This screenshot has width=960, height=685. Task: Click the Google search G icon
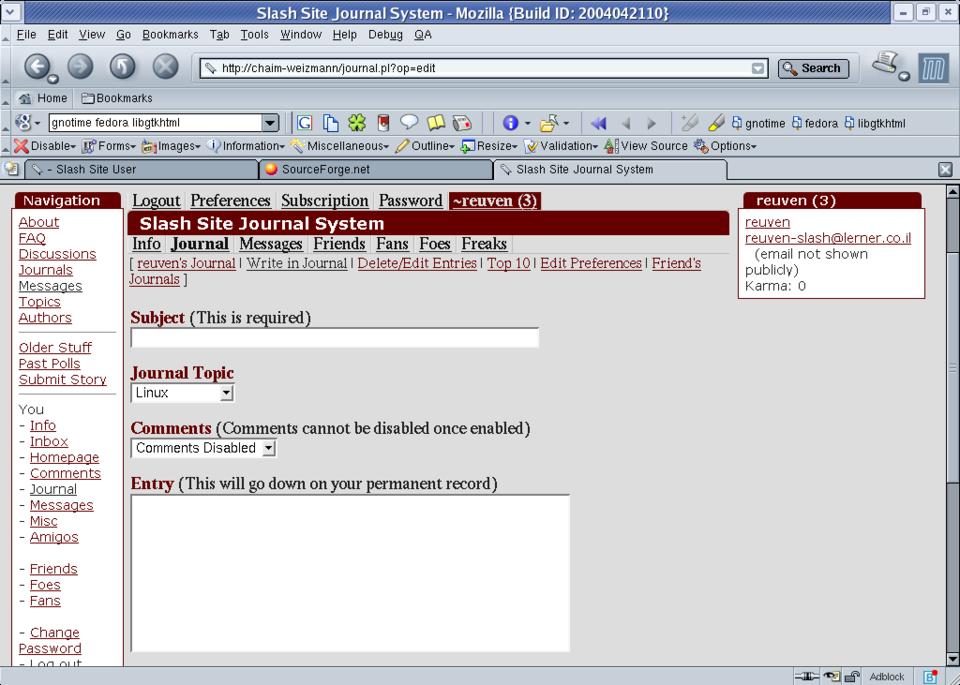click(305, 123)
